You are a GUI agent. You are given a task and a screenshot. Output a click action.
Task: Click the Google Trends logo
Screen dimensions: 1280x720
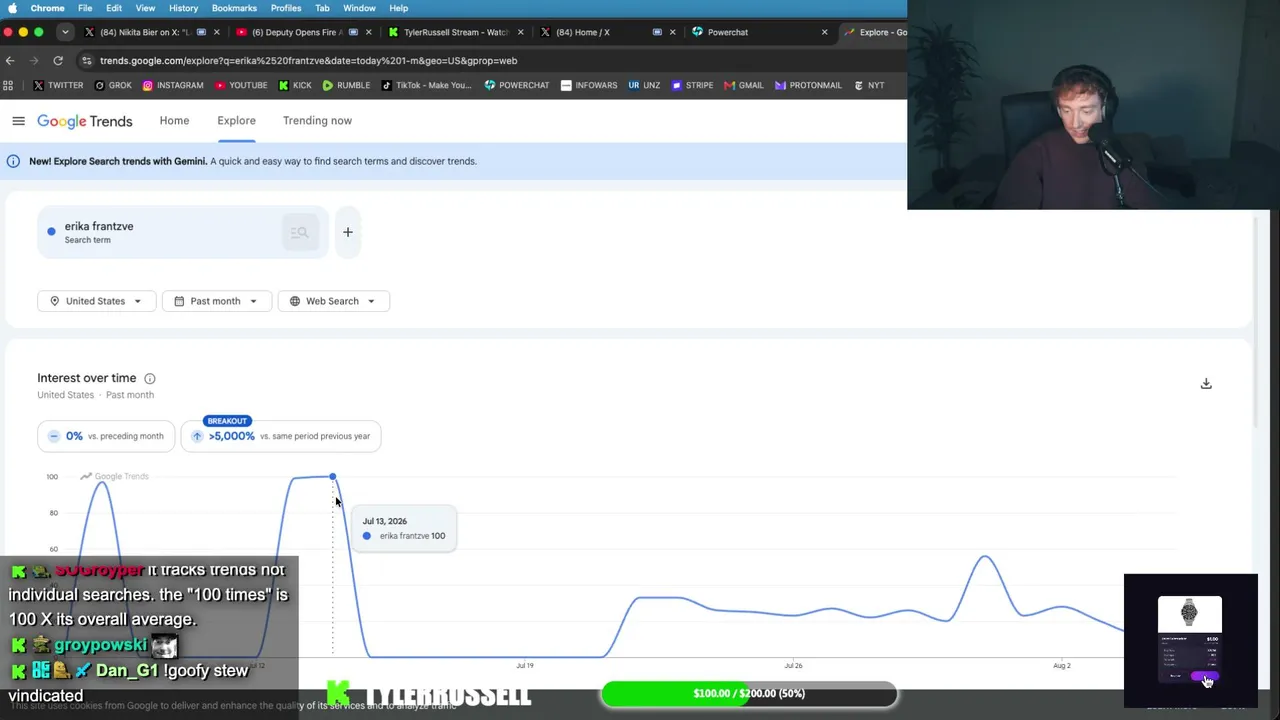(x=85, y=121)
